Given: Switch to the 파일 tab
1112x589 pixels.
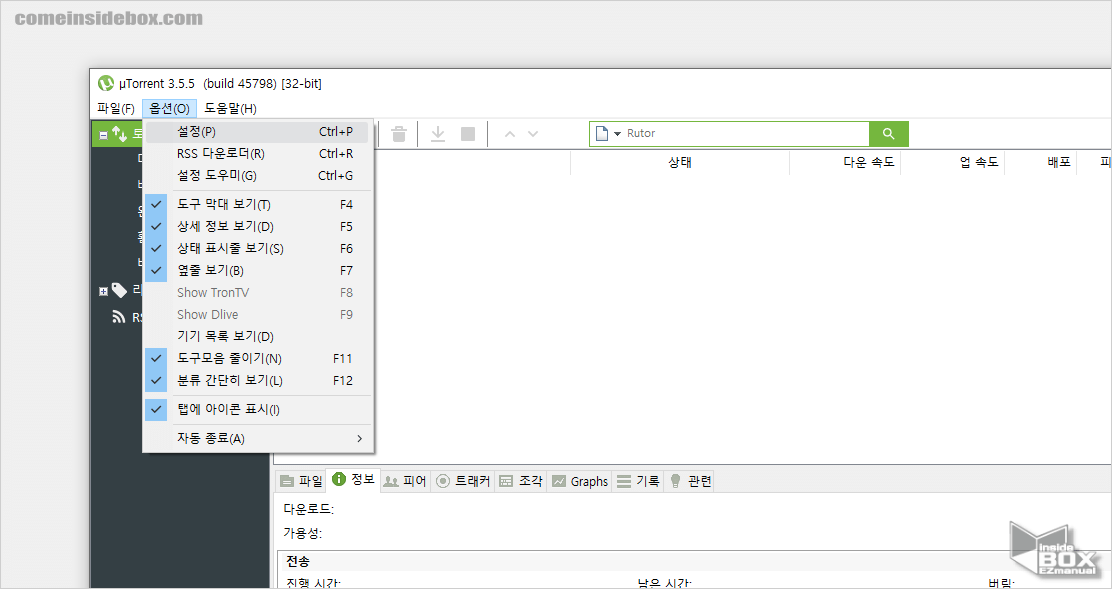Looking at the screenshot, I should pyautogui.click(x=301, y=481).
